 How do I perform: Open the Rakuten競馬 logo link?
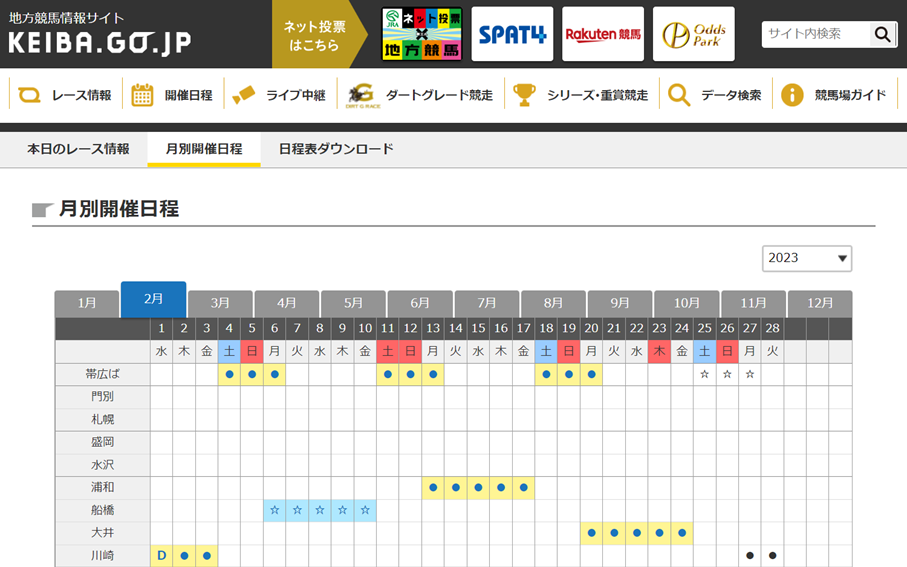pos(602,35)
